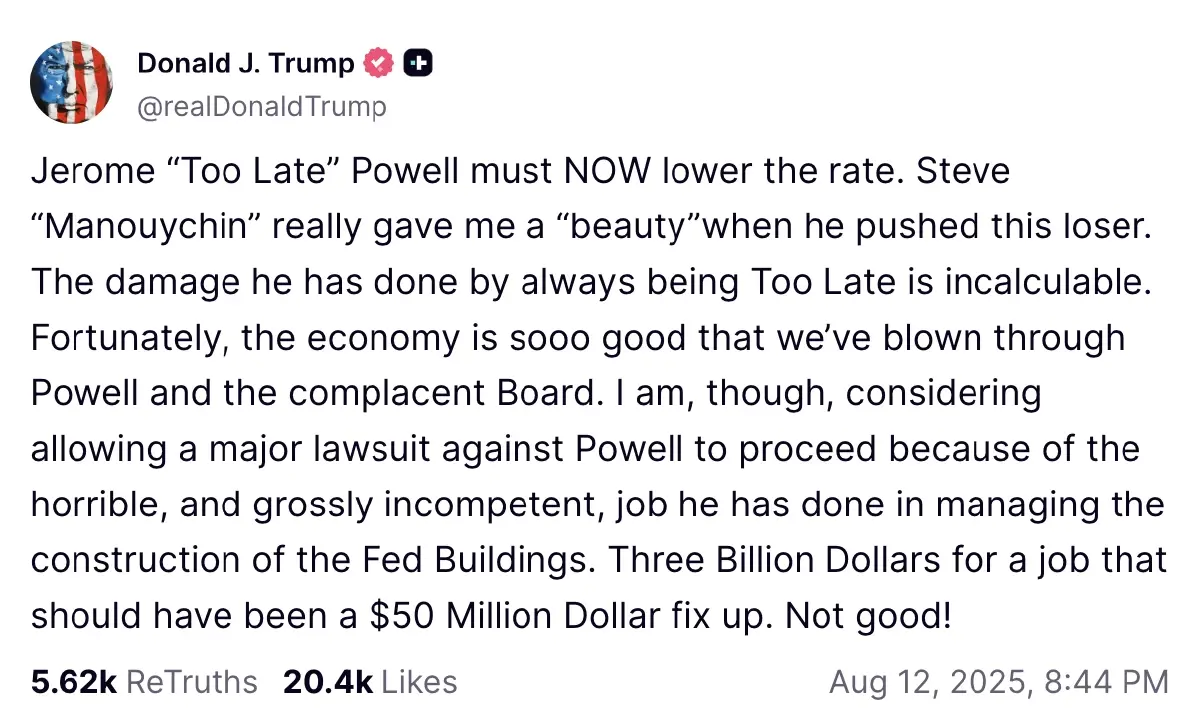Click the closing "Not good!" sentence
The height and width of the screenshot is (721, 1200).
[867, 616]
